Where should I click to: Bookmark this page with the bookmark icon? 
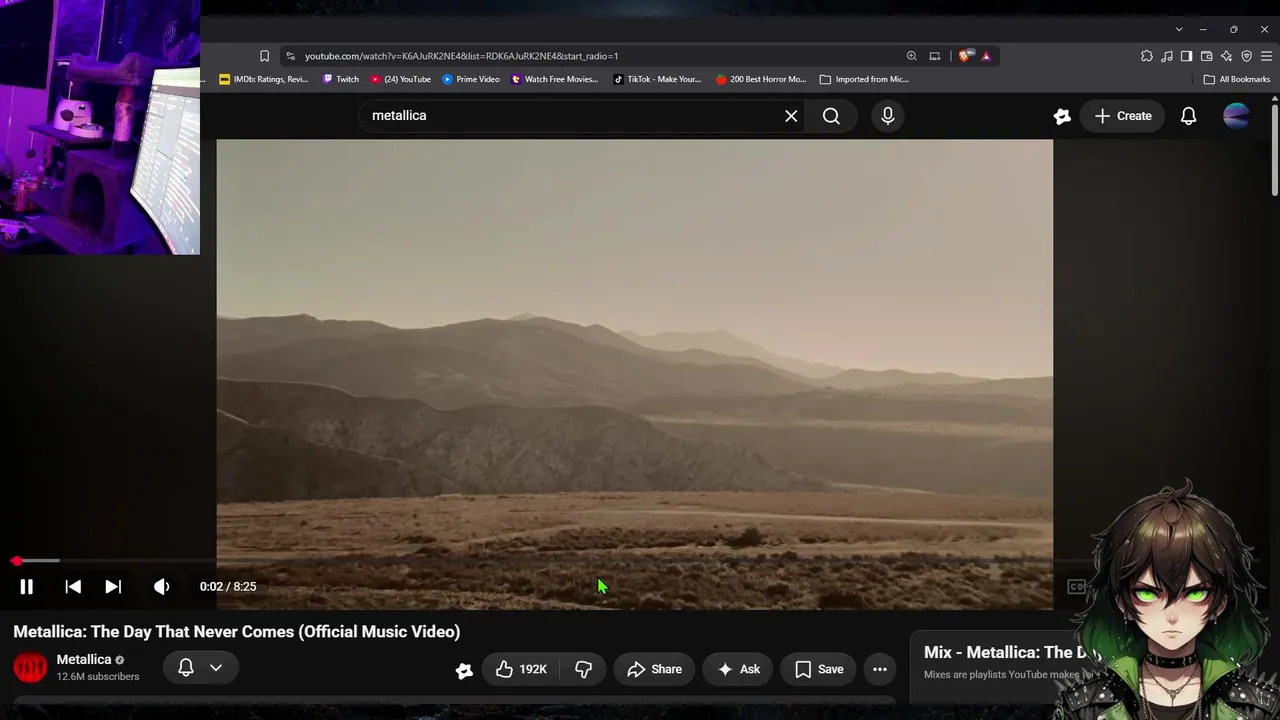(264, 56)
